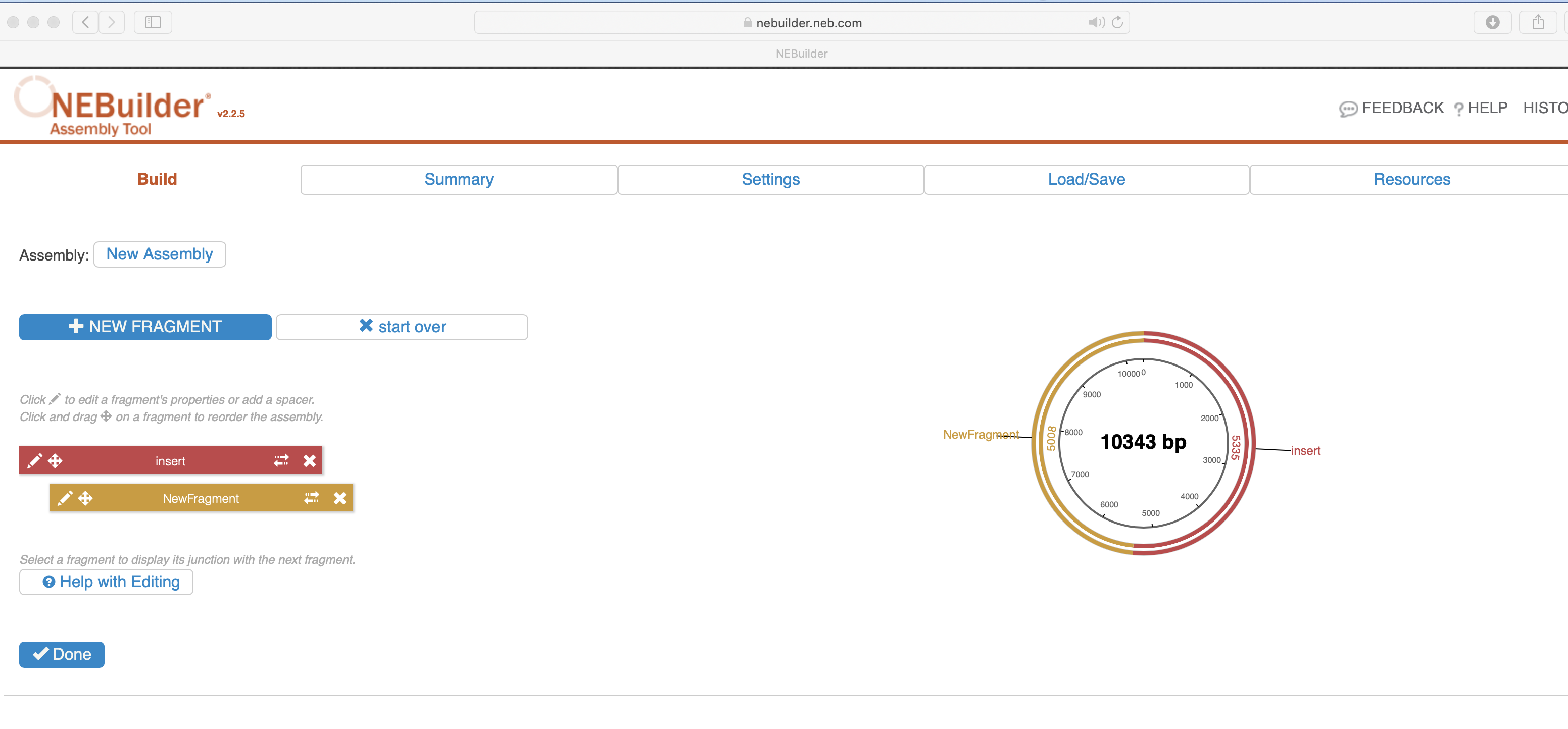Screen dimensions: 1568x729
Task: Click the Done button
Action: [62, 655]
